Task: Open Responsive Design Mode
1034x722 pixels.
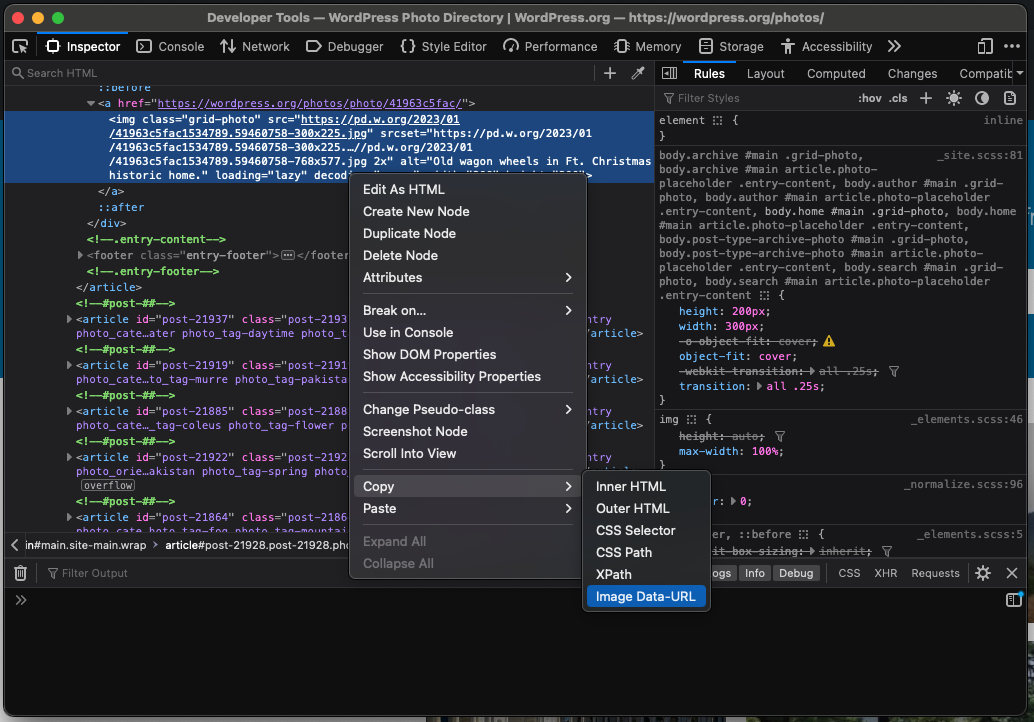Action: [x=985, y=46]
